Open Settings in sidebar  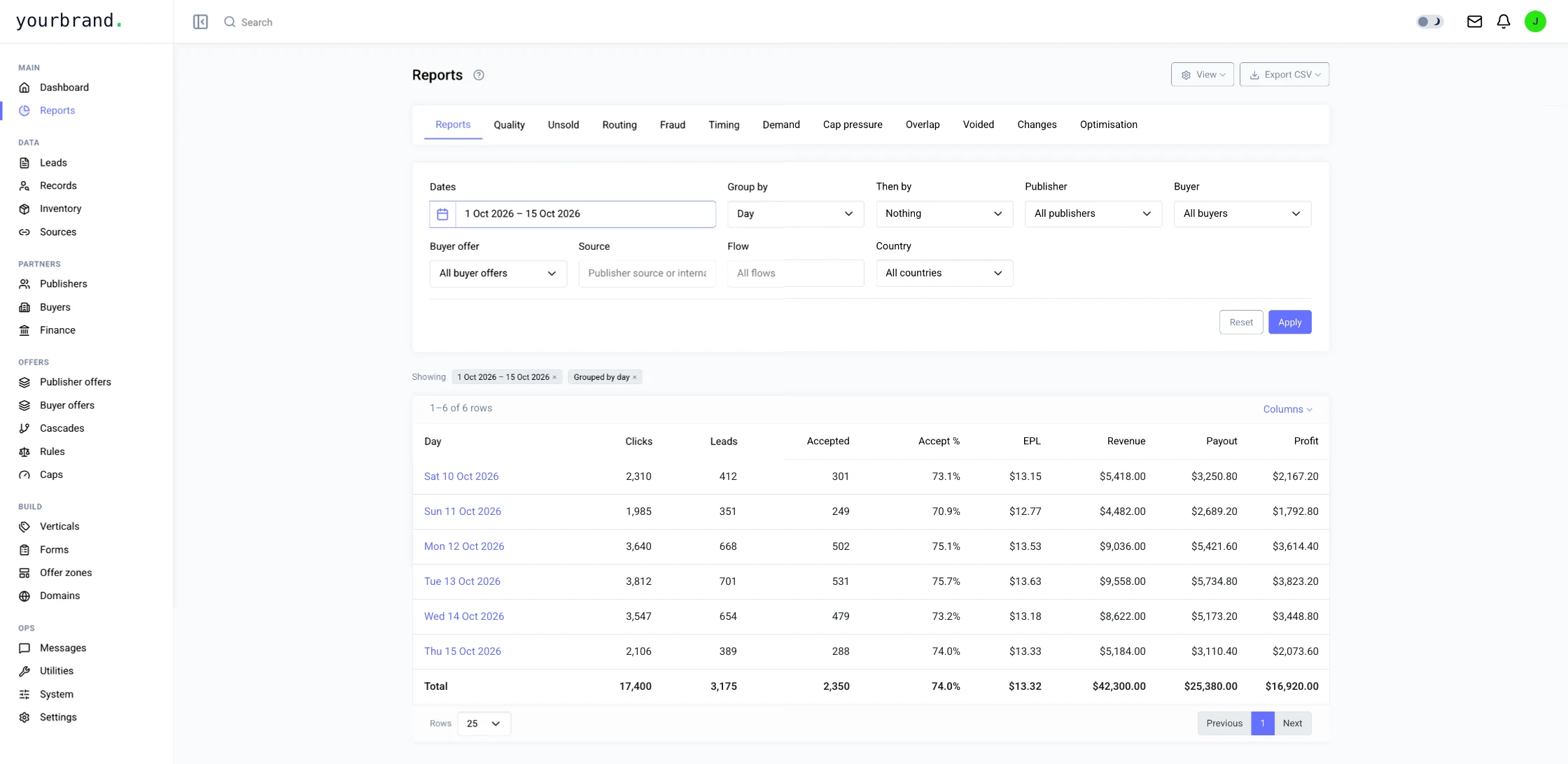[58, 717]
